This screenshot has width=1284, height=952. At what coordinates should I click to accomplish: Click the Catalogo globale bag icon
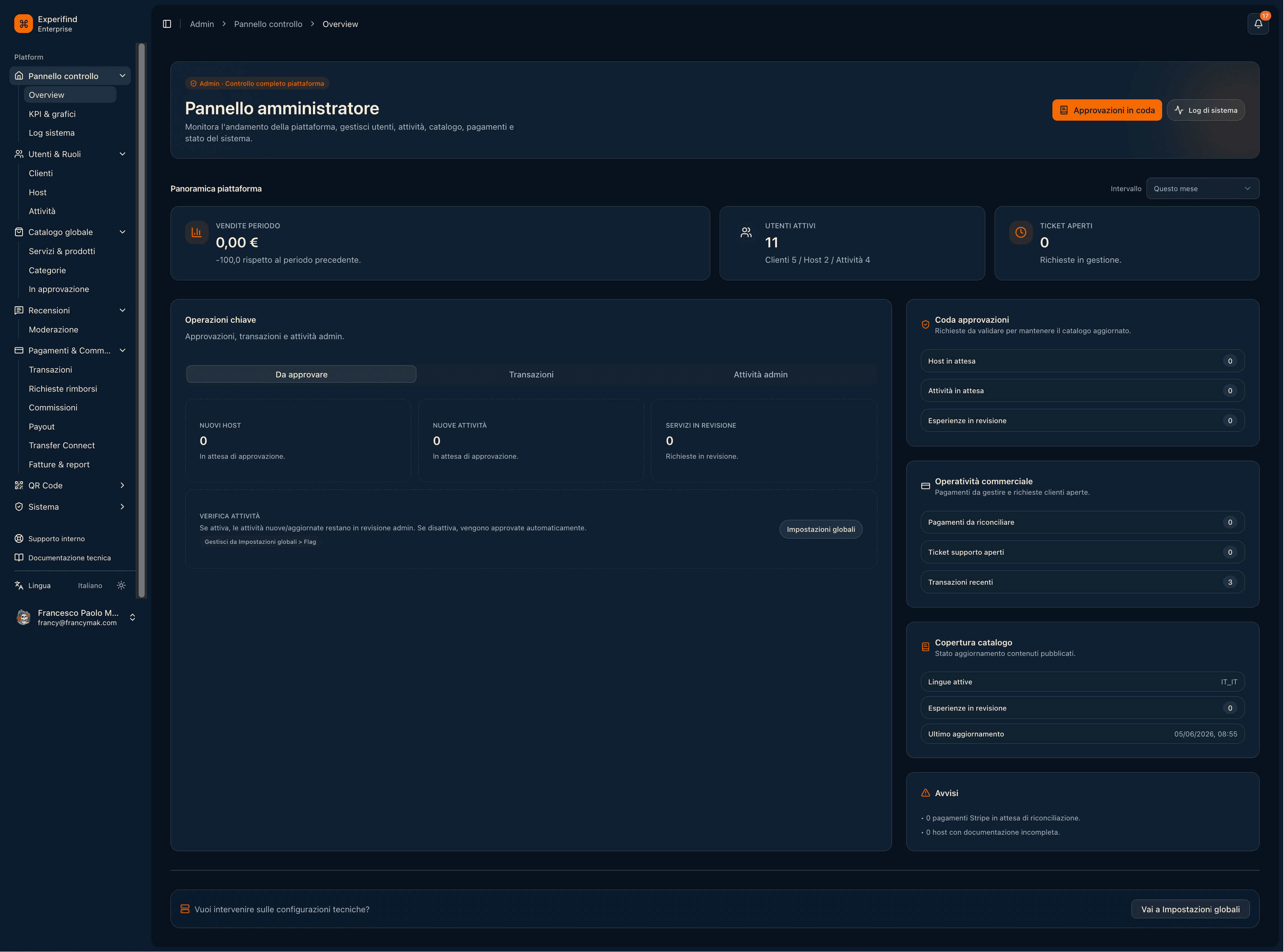(19, 232)
